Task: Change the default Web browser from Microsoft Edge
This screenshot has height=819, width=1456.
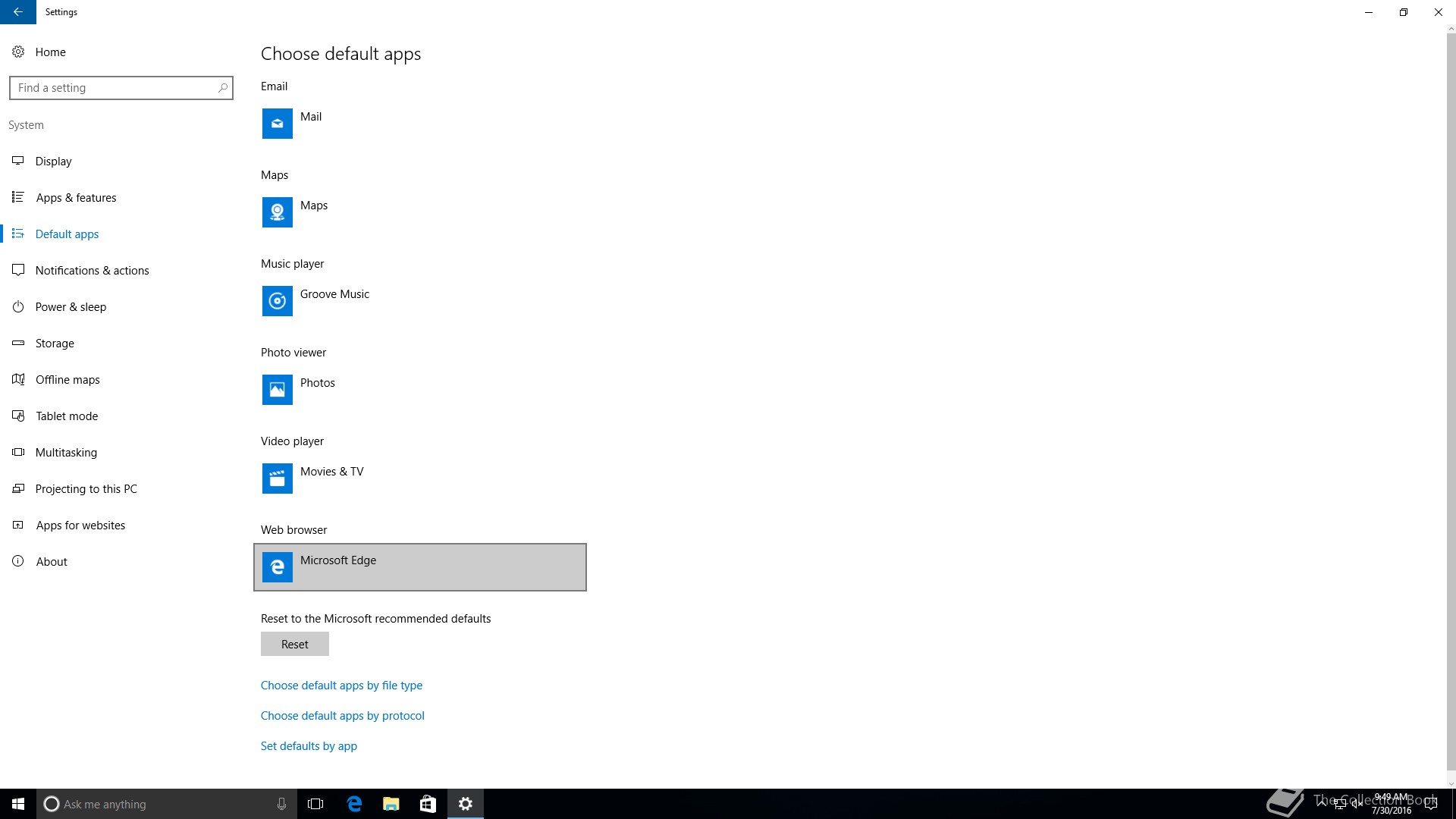Action: point(420,567)
